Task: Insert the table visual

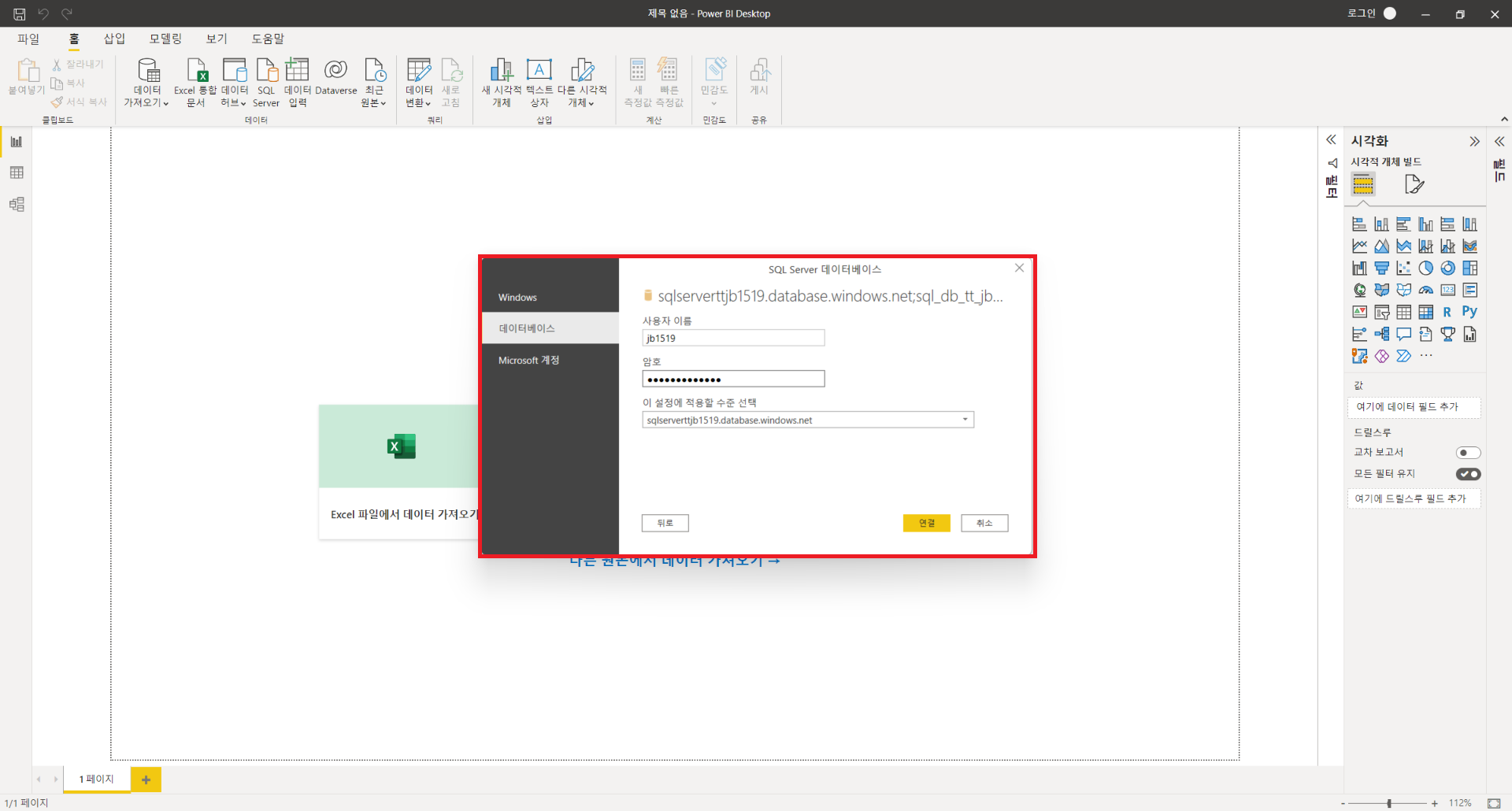Action: (x=1403, y=313)
